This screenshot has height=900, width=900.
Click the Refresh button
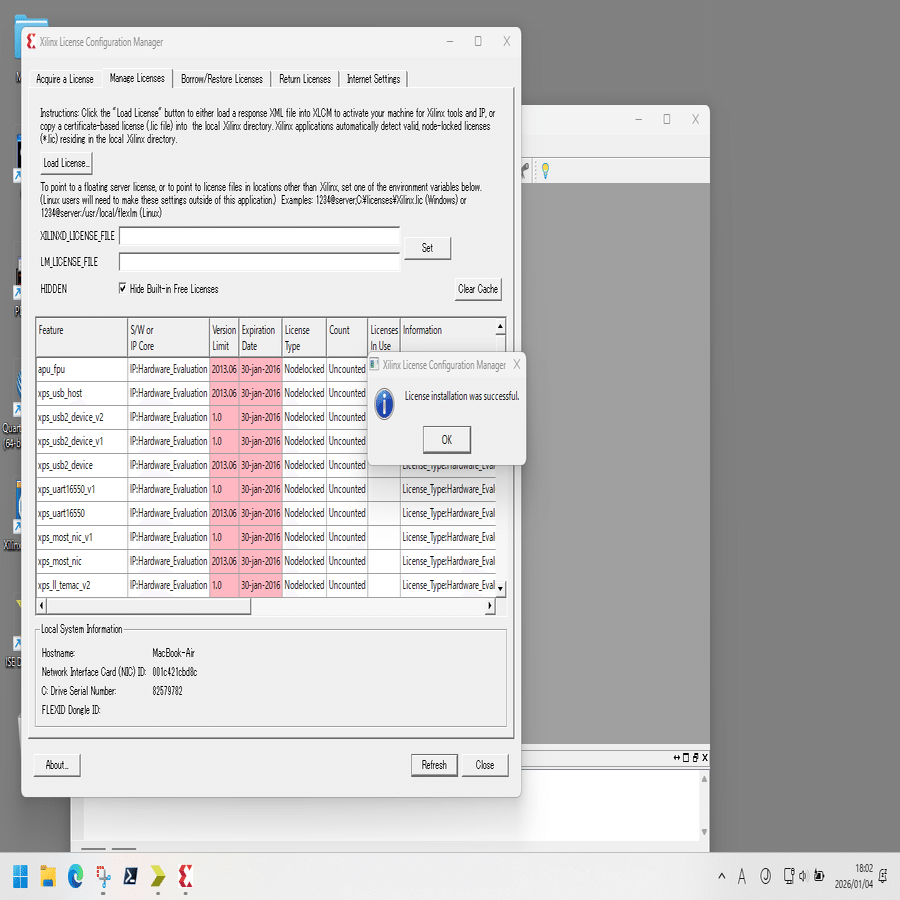(x=434, y=765)
